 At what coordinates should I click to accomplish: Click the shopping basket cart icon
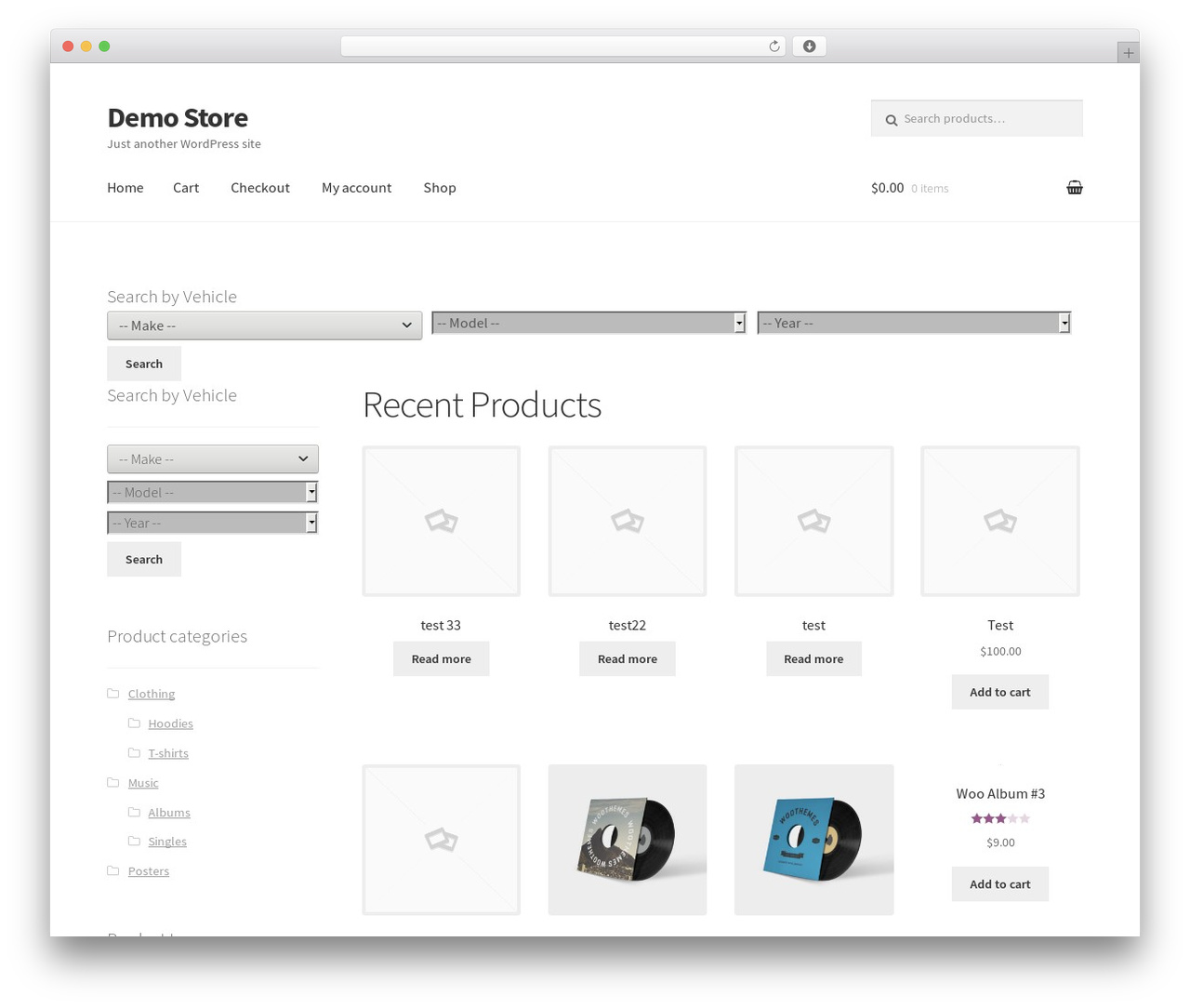click(1074, 187)
